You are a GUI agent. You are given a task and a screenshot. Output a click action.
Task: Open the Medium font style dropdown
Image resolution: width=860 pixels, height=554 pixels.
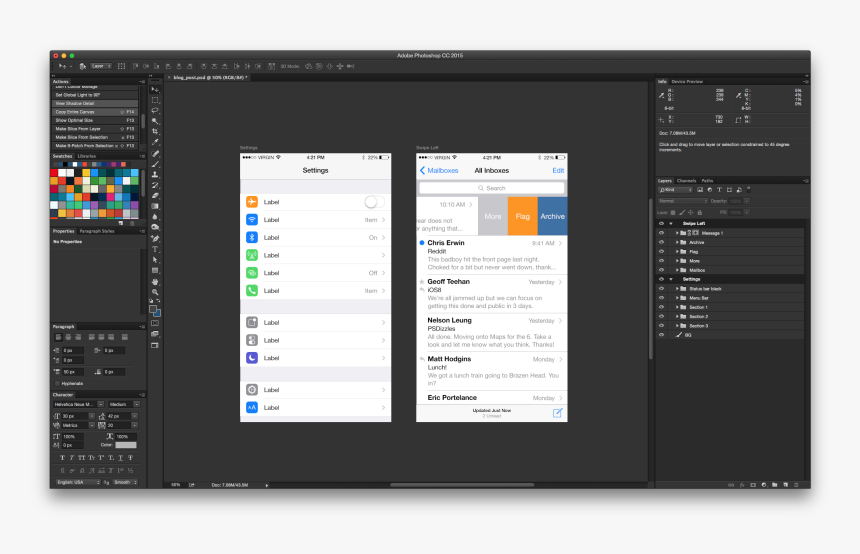[123, 404]
